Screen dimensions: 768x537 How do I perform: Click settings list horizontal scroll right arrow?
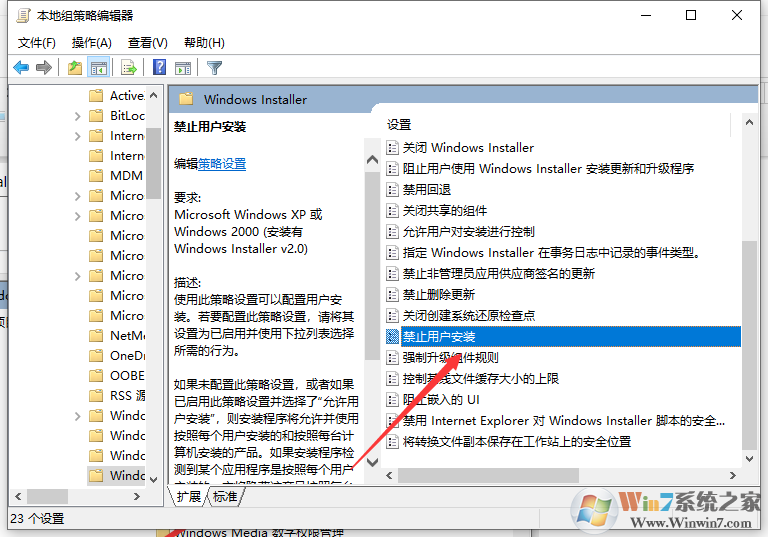[x=733, y=475]
